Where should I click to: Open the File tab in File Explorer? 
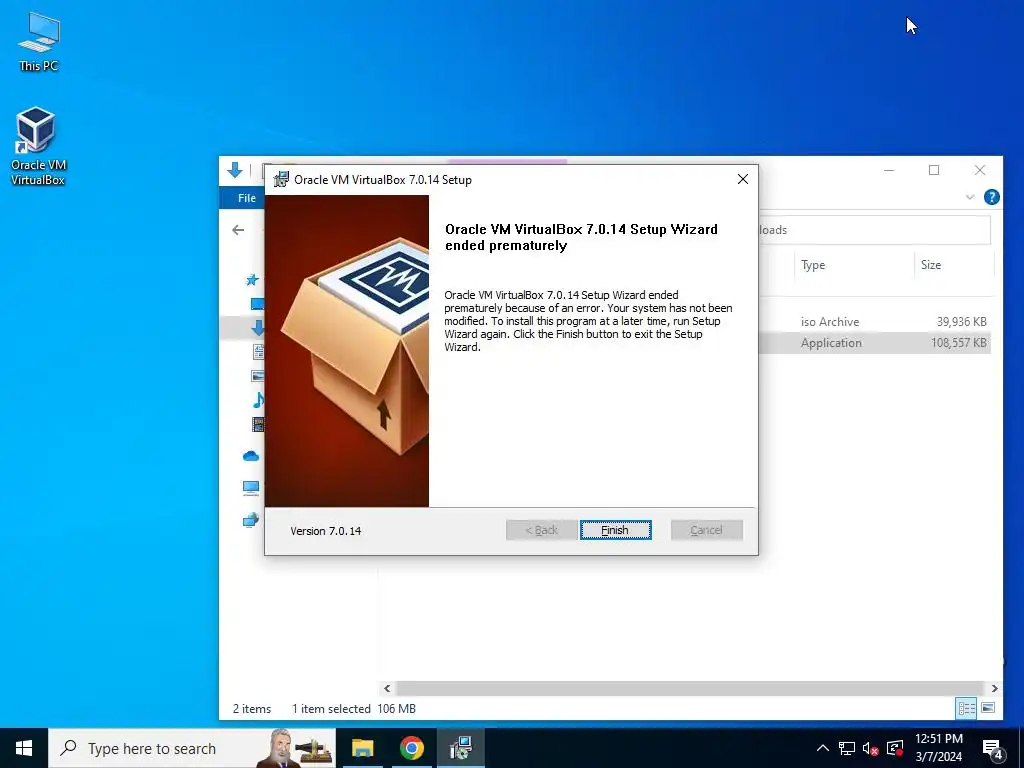pos(247,198)
